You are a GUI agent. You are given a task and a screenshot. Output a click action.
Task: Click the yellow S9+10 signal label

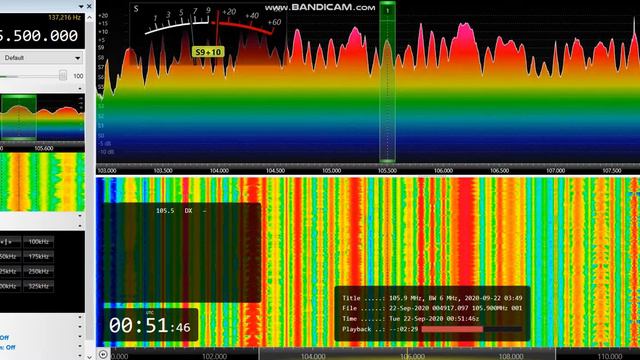[x=208, y=52]
